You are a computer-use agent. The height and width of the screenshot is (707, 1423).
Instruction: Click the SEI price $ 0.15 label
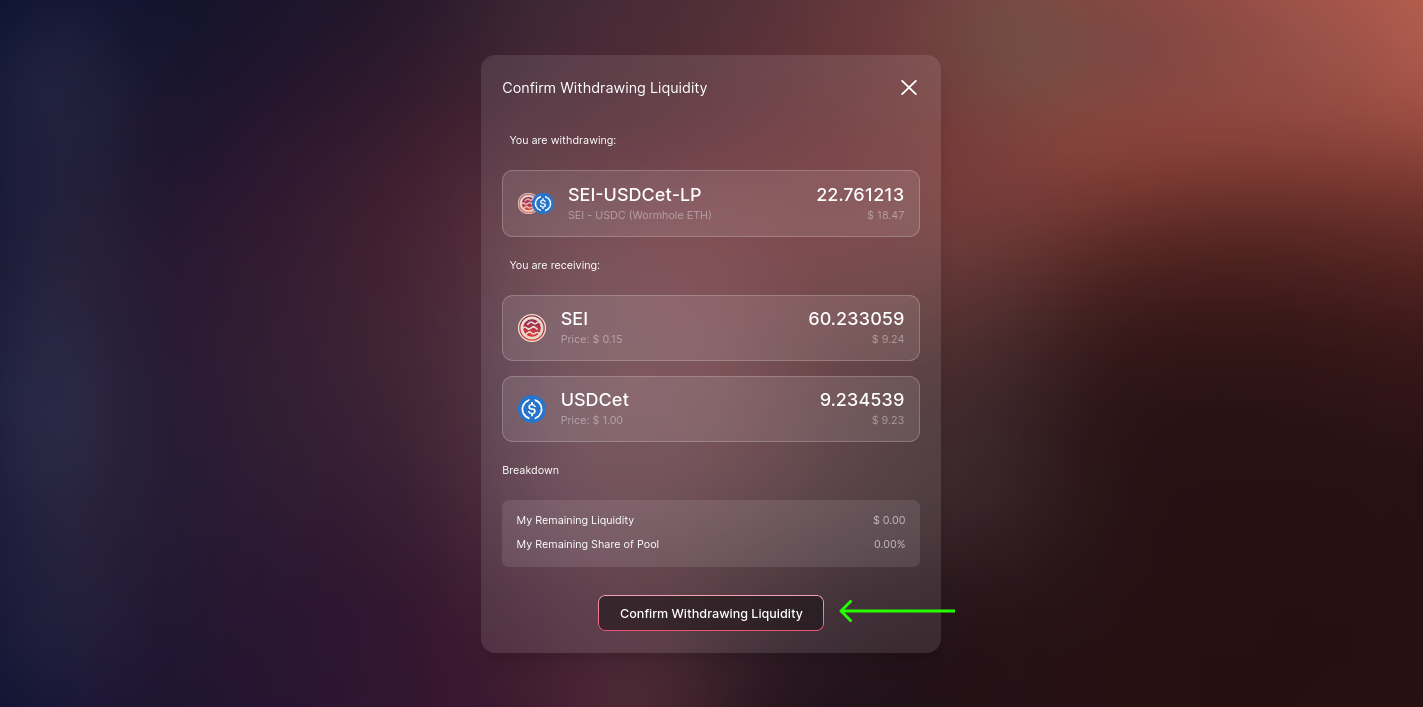591,339
